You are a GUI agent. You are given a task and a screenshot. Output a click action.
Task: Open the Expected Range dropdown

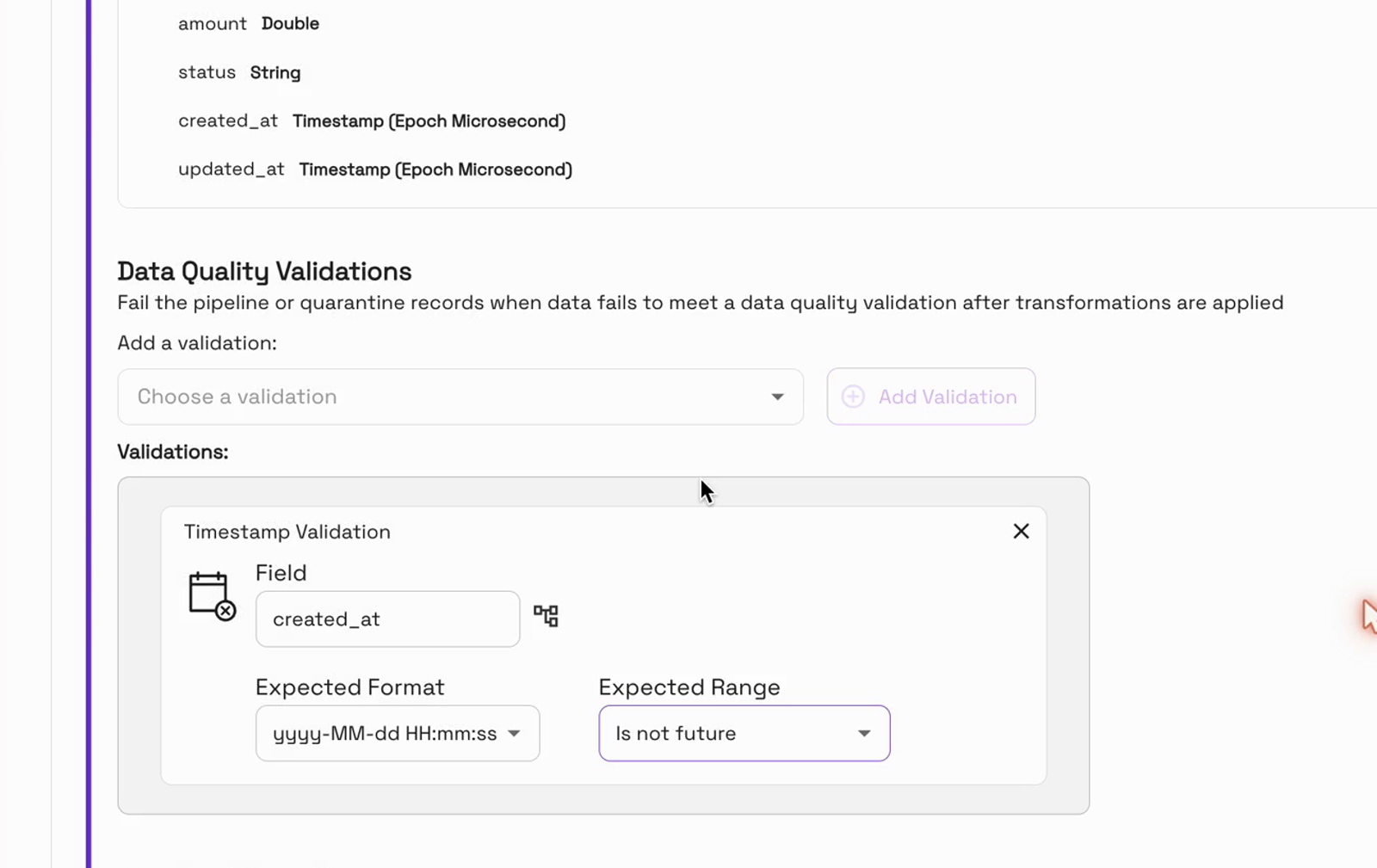pyautogui.click(x=744, y=734)
